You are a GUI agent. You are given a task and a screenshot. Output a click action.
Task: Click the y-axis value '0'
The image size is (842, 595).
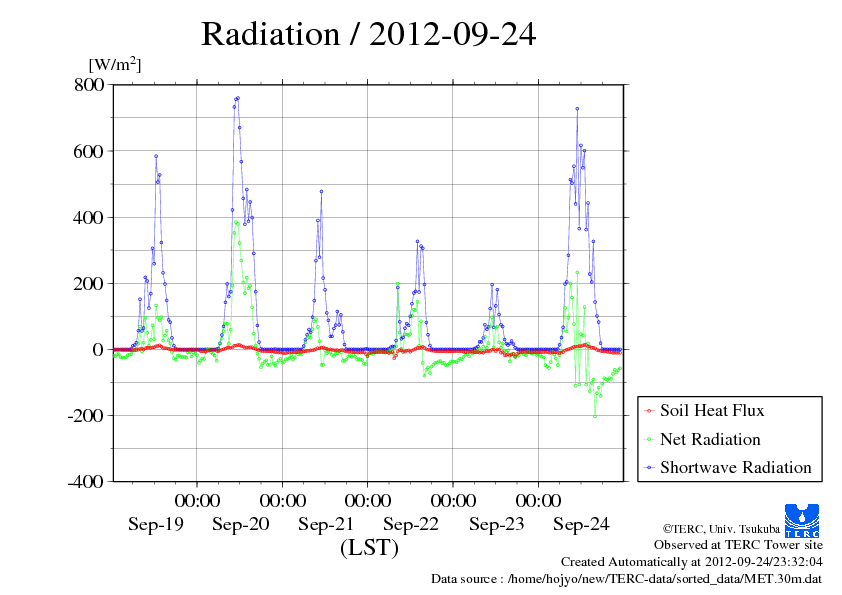pyautogui.click(x=98, y=350)
